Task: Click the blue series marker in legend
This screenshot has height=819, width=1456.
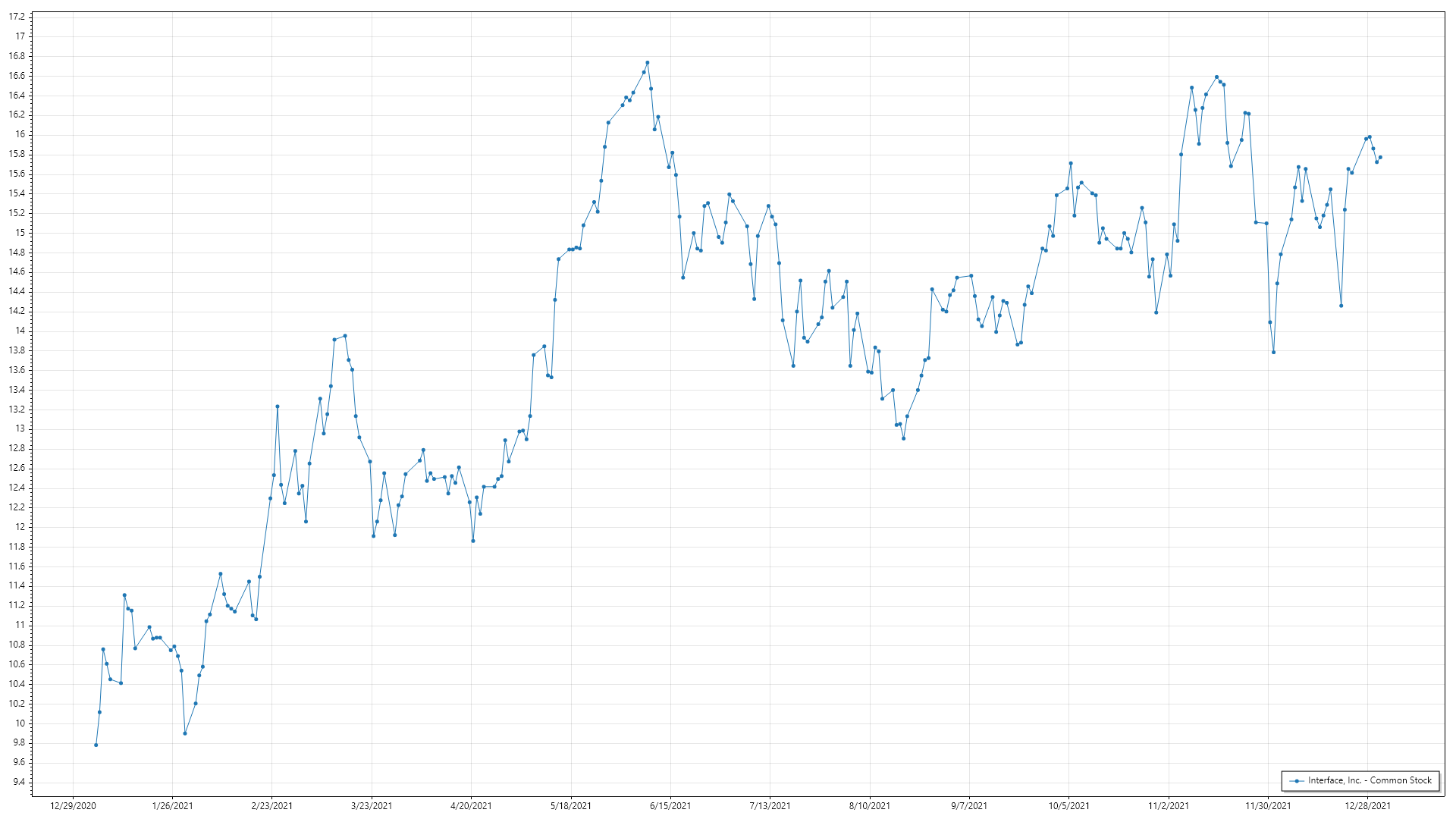Action: point(1298,781)
